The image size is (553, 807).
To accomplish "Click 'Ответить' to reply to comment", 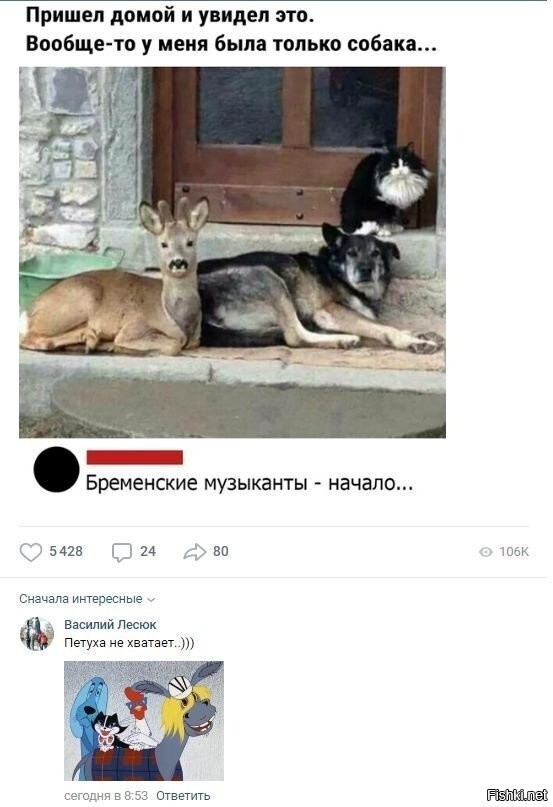I will click(x=183, y=796).
